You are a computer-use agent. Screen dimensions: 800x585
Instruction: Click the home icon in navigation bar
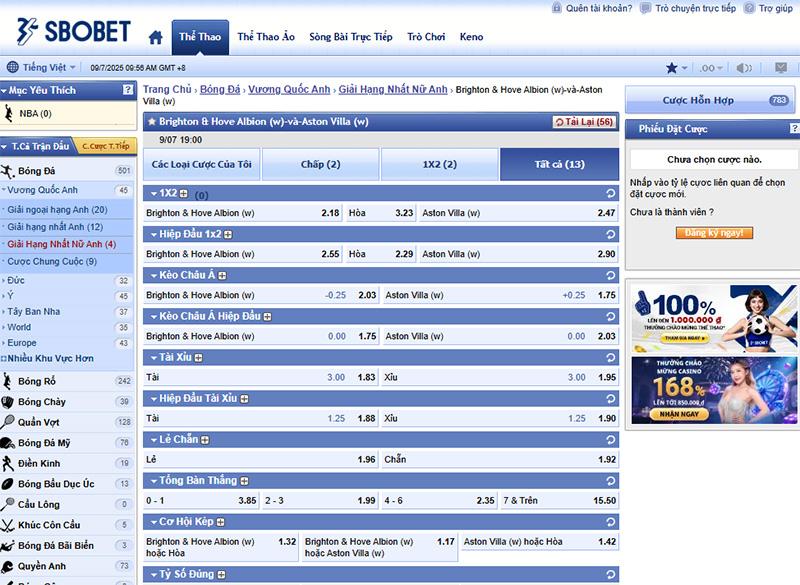pos(155,38)
